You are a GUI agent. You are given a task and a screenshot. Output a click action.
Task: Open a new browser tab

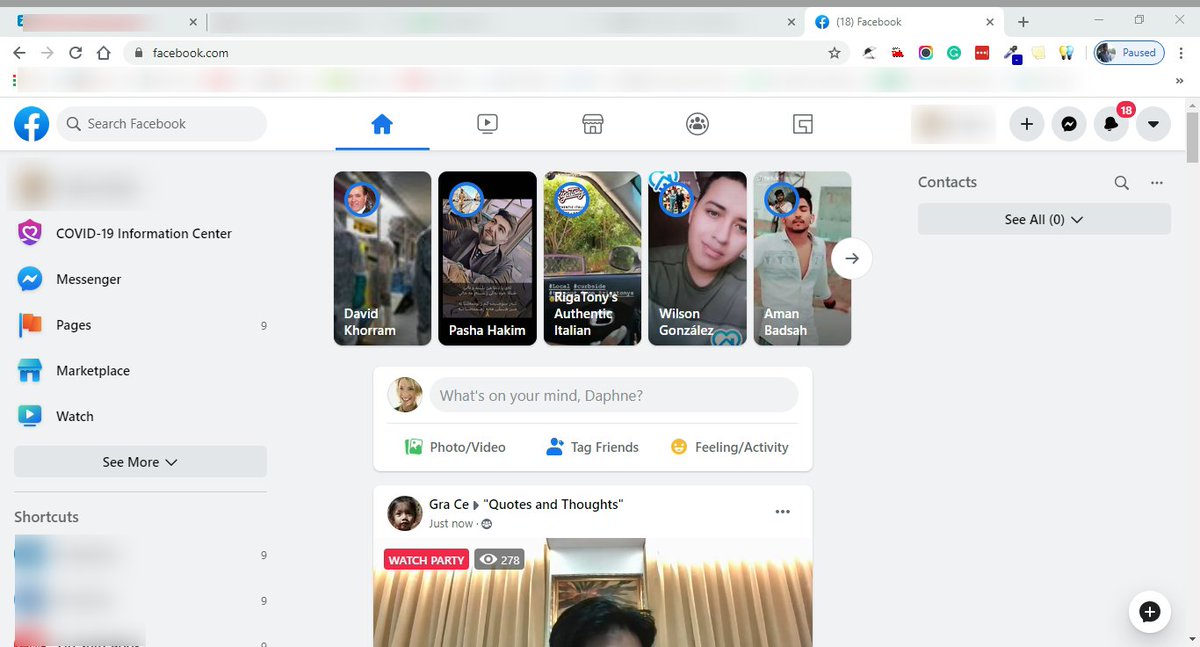[1023, 22]
